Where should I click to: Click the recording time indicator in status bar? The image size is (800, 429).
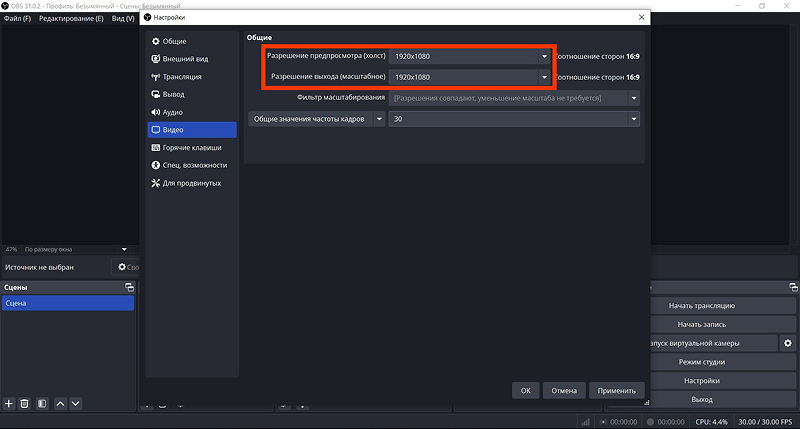pos(666,422)
